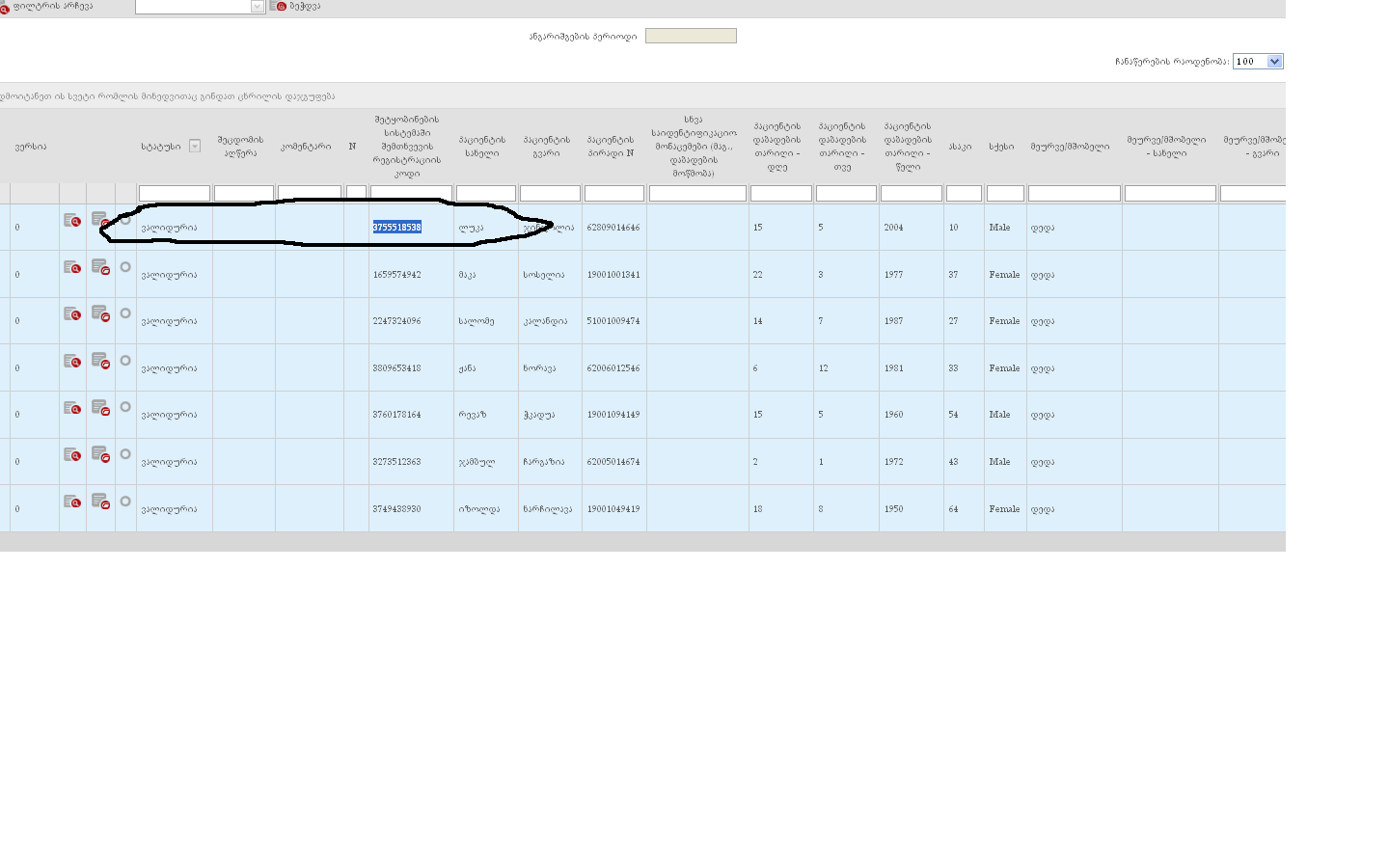Open the records count dropdown showing 100

click(1274, 62)
